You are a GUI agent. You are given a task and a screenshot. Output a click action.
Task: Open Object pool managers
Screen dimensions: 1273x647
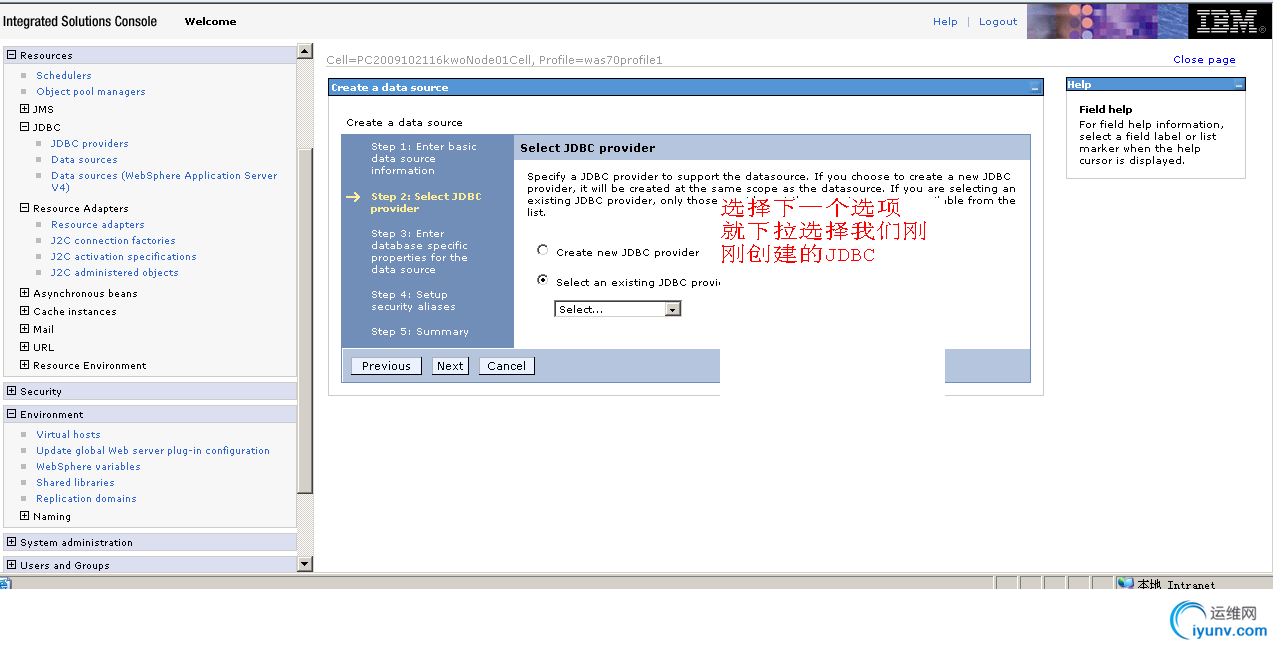point(91,91)
